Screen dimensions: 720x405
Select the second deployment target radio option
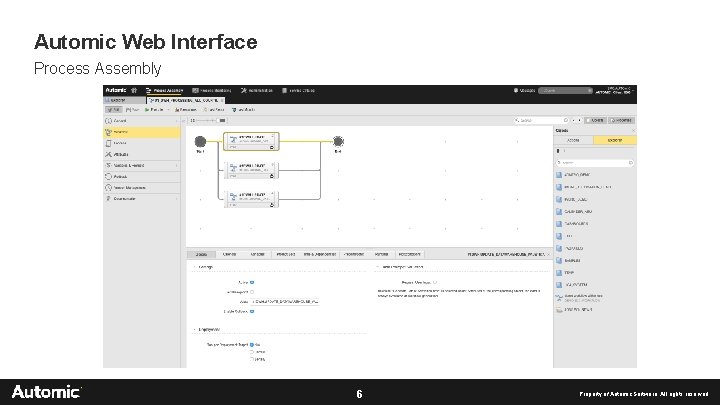coord(252,352)
